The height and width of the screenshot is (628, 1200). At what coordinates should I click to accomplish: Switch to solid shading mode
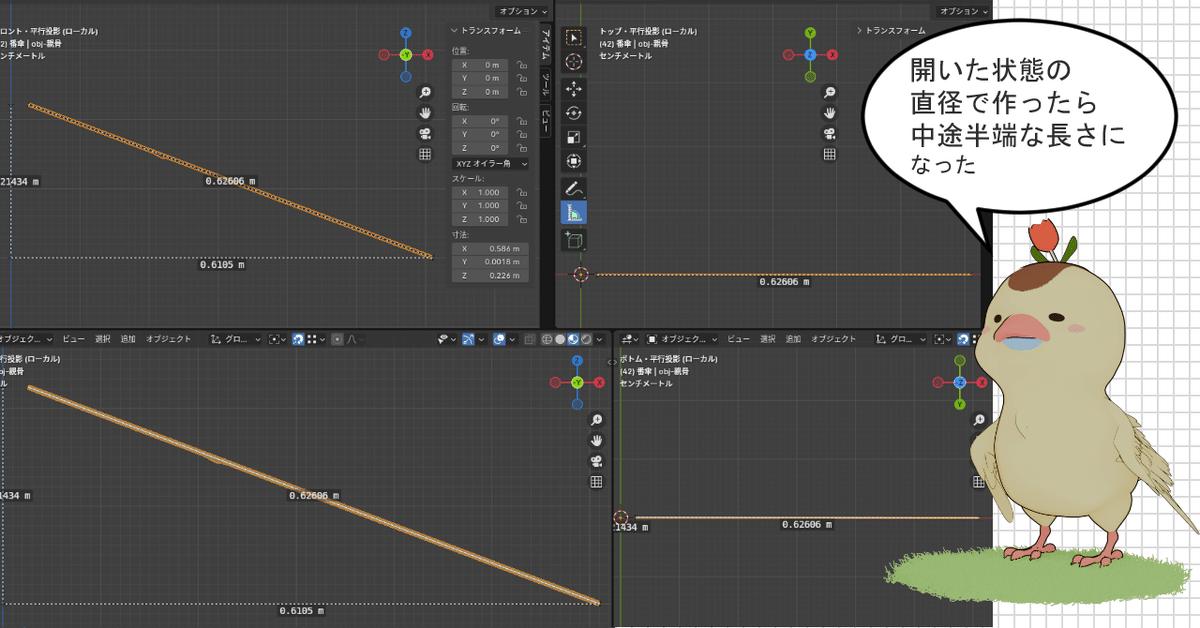pos(561,339)
